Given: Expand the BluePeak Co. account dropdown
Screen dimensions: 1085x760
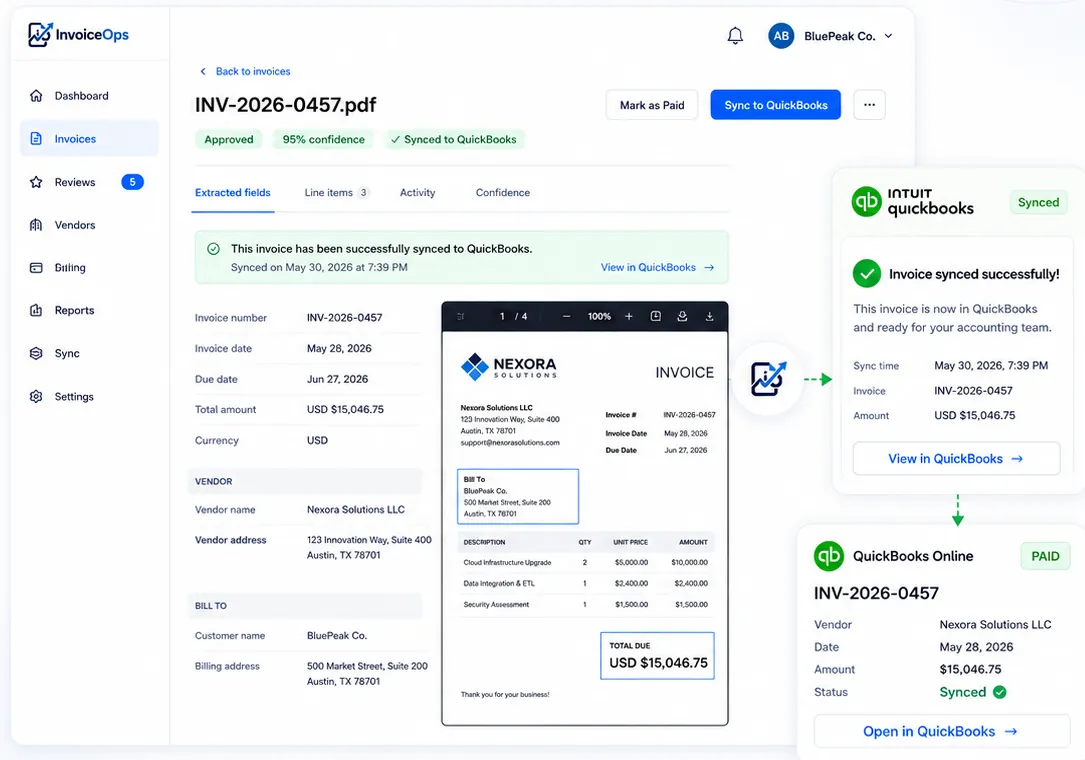Looking at the screenshot, I should click(888, 36).
